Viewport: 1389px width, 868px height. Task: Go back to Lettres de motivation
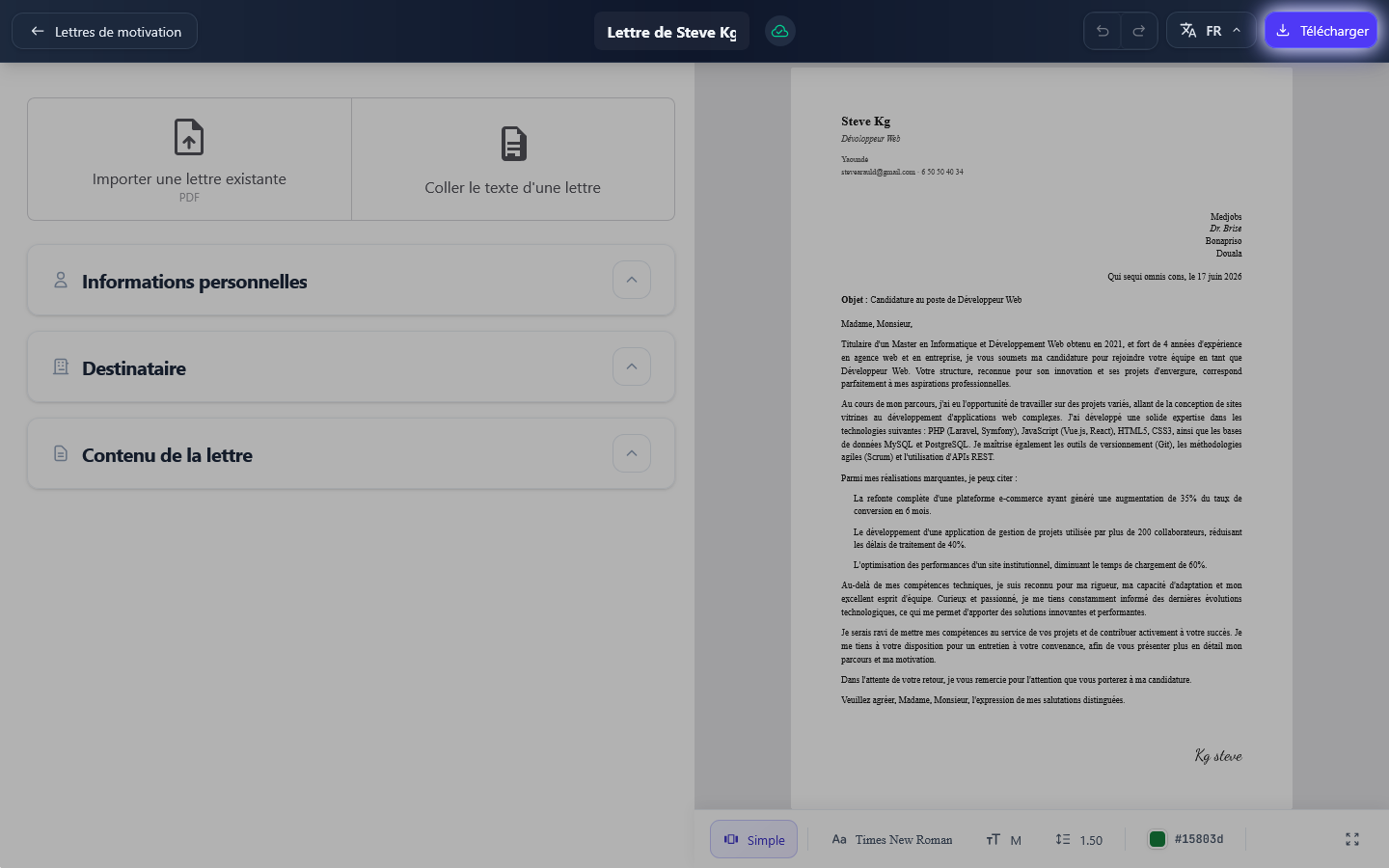click(104, 31)
